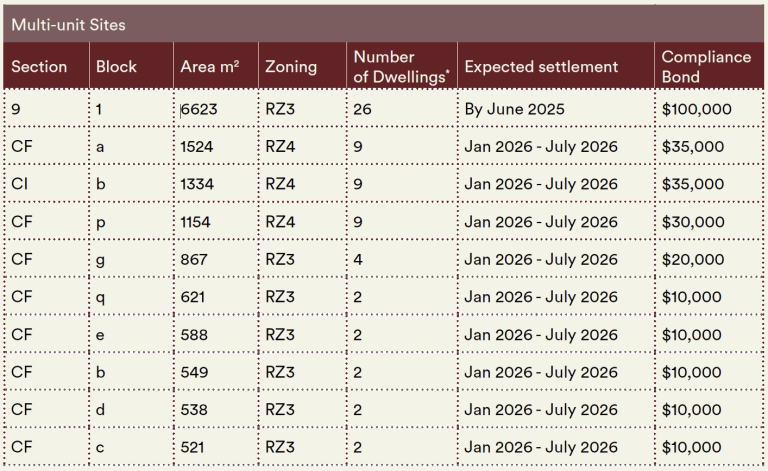
Task: Click the Expected settlement column header
Action: [541, 67]
